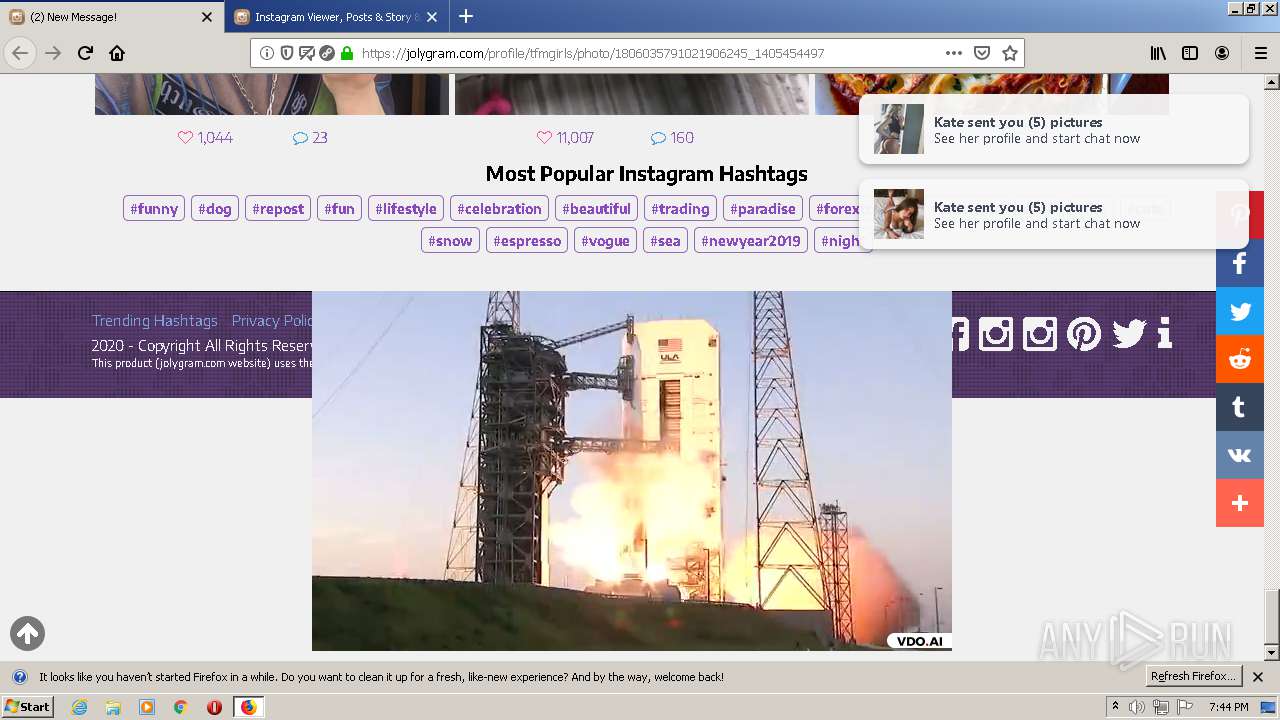Close the Instagram Viewer tab
Screen dimensions: 1280x720
(x=432, y=17)
